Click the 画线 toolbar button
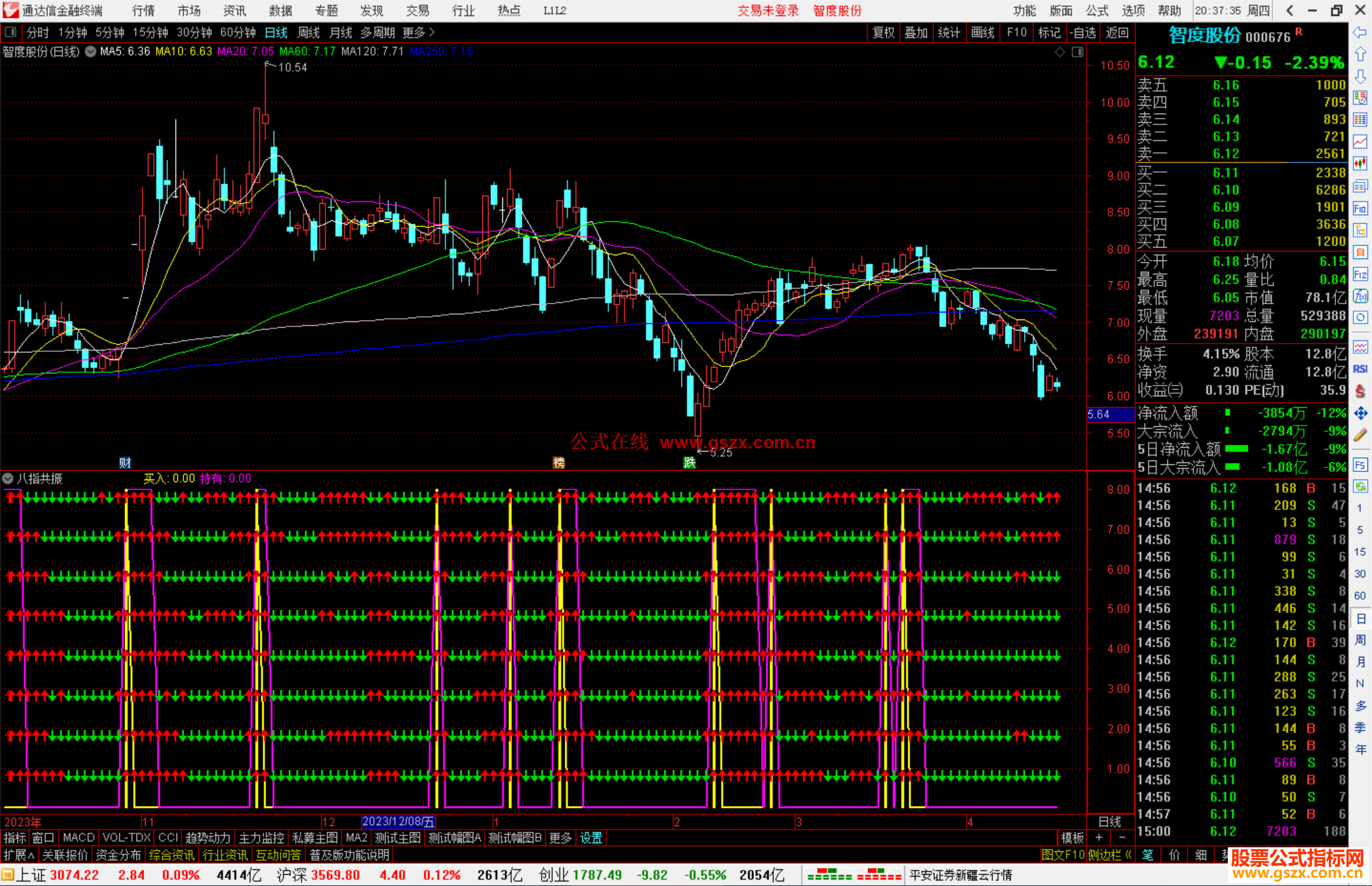The image size is (1372, 886). click(x=983, y=32)
